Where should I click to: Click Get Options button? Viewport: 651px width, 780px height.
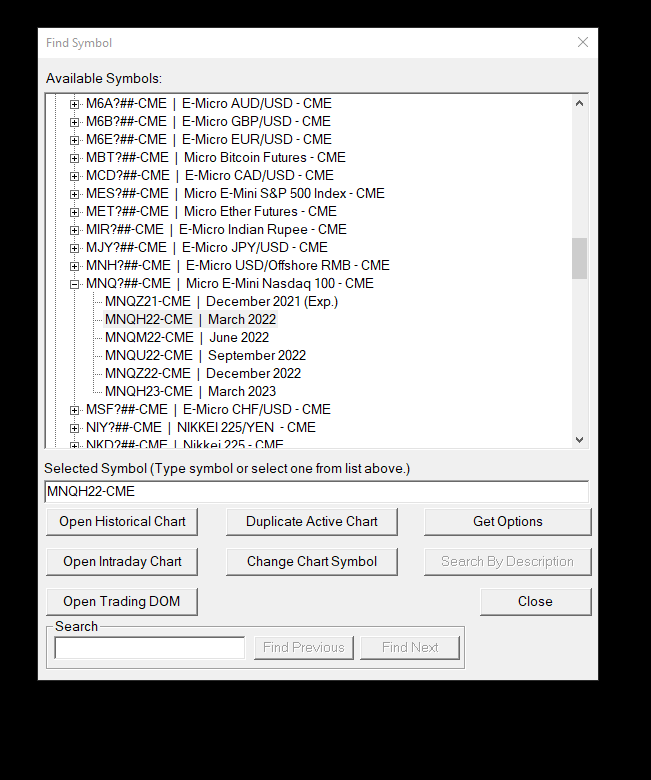508,521
